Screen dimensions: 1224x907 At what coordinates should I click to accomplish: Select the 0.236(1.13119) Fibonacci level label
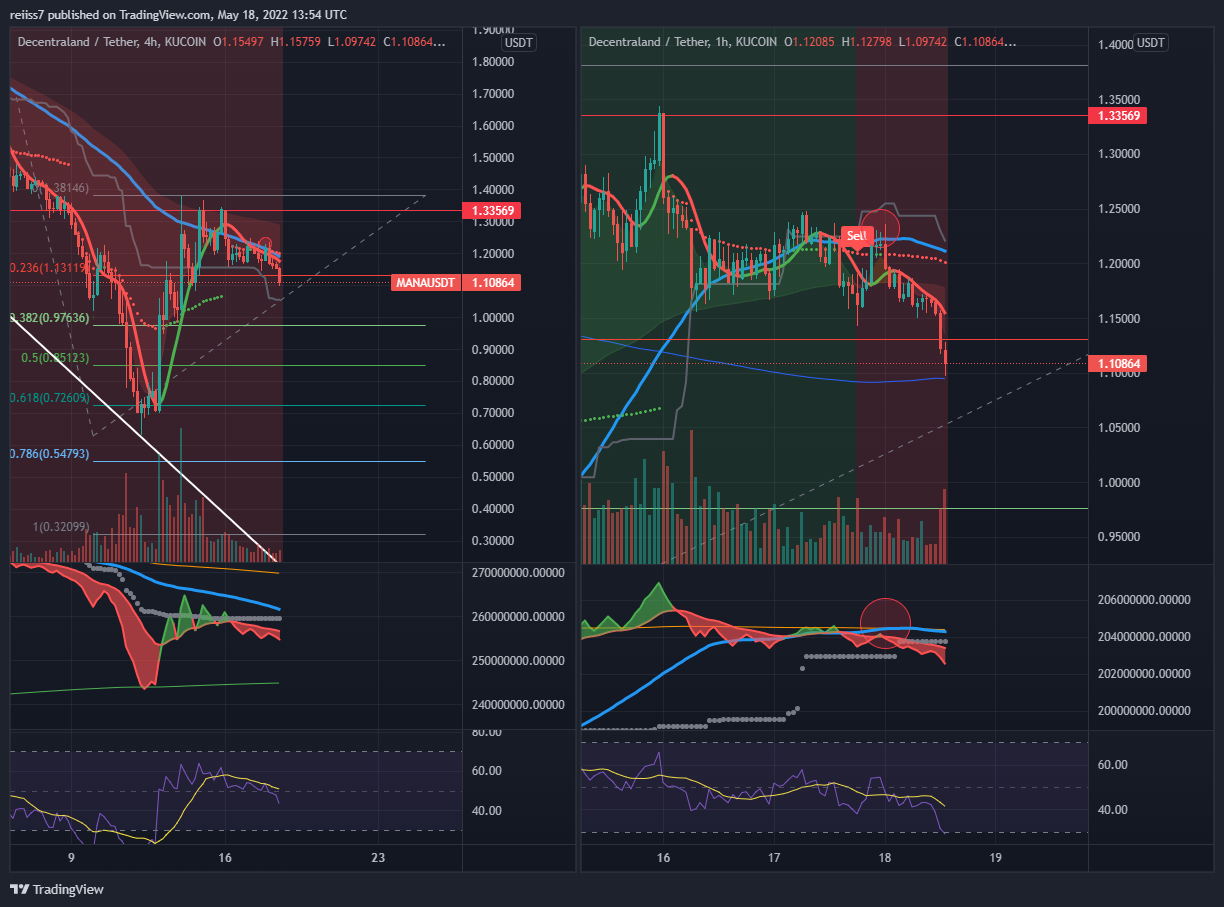(50, 268)
